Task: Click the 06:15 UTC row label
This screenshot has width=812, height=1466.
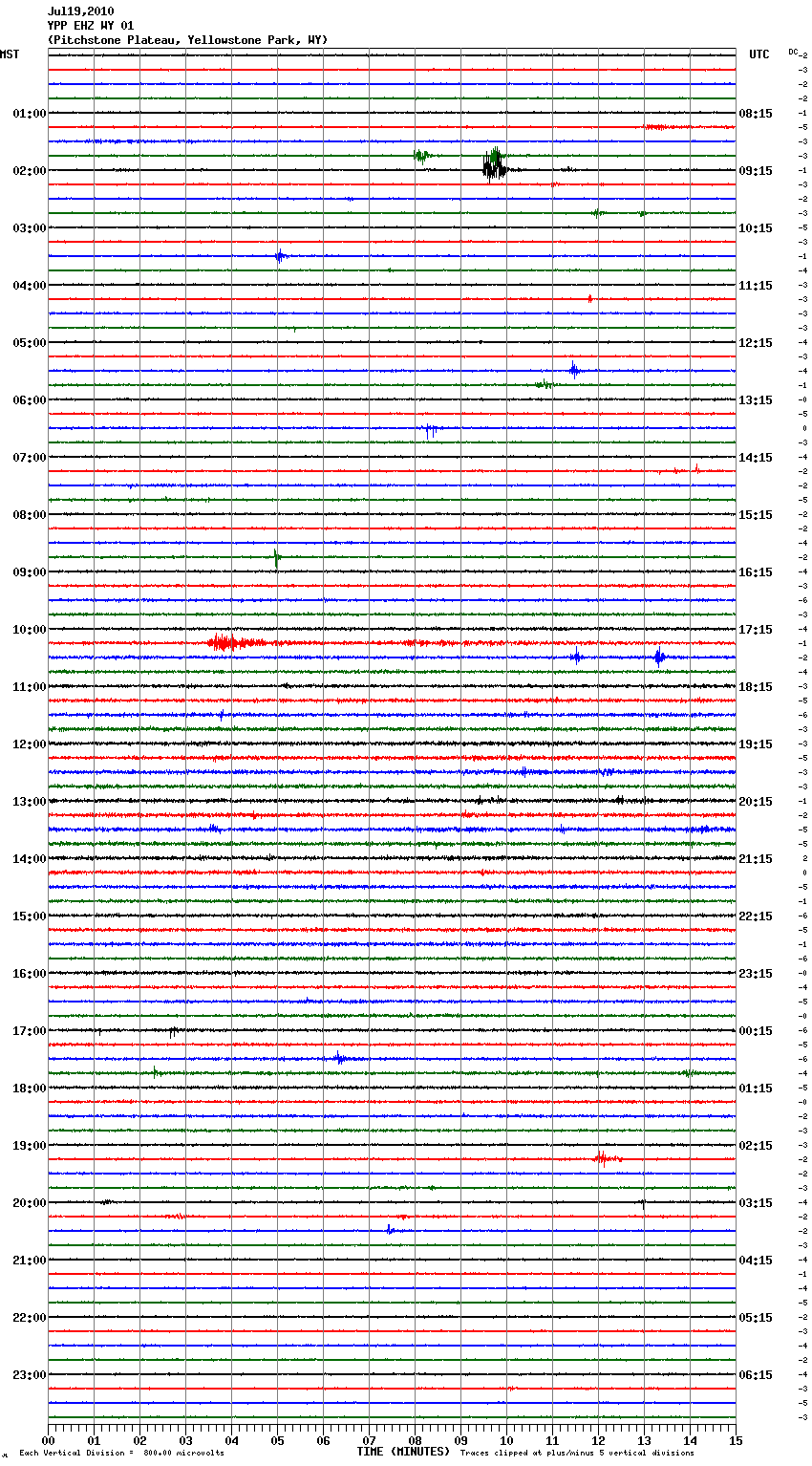Action: [x=756, y=1375]
